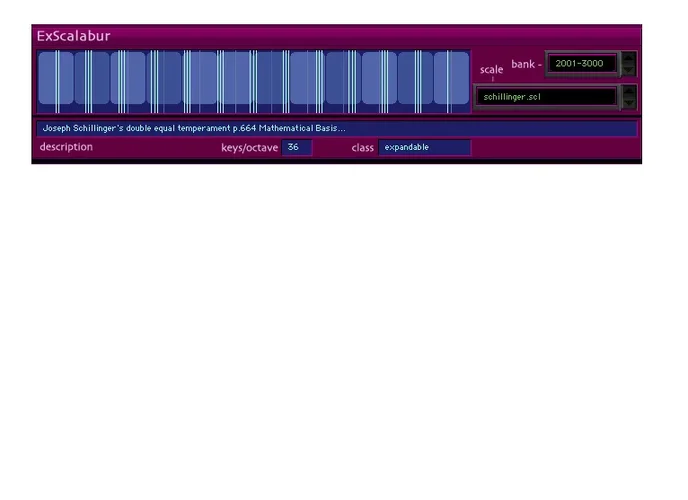Click the bank stepper up arrow
Image resolution: width=688 pixels, height=500 pixels.
pyautogui.click(x=629, y=58)
